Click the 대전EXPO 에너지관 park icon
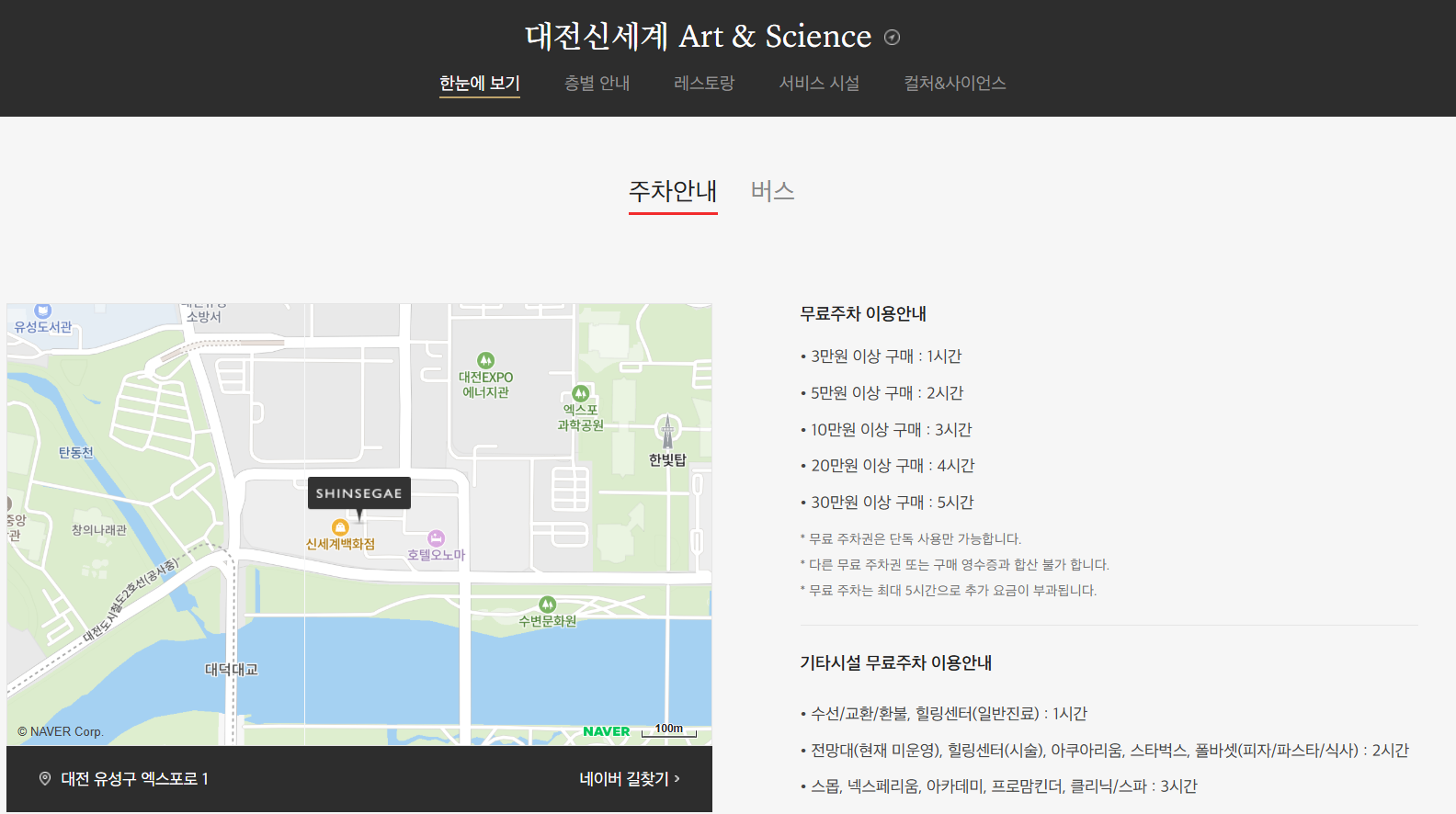Image resolution: width=1456 pixels, height=814 pixels. point(485,360)
